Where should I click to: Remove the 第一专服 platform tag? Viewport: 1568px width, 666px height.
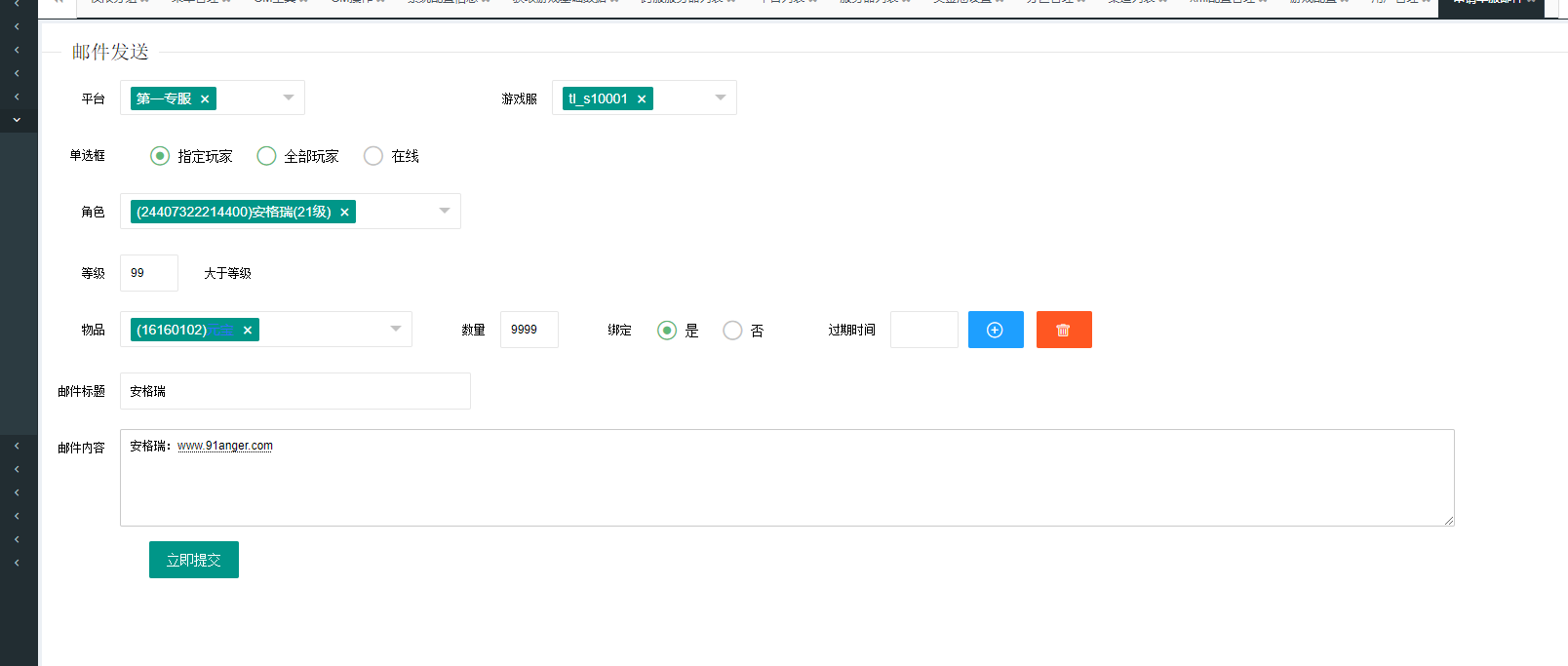pos(205,99)
